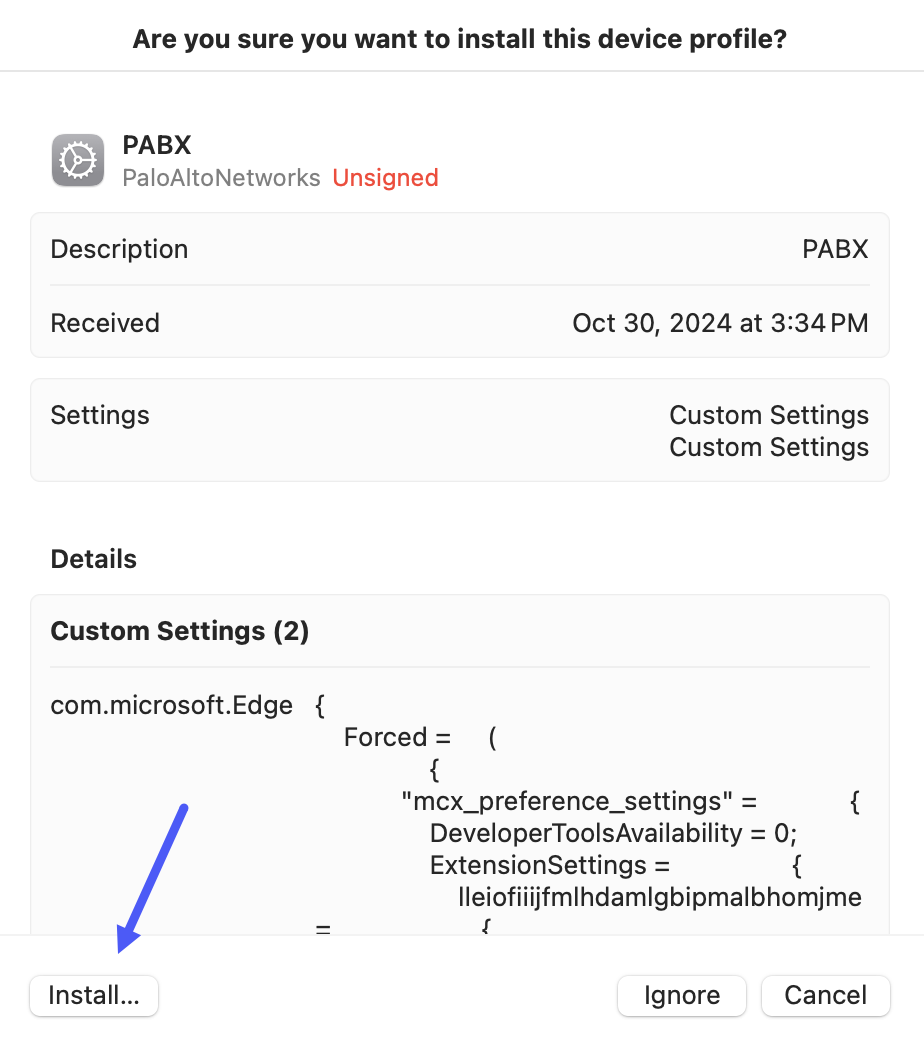Click the Install... button

94,995
